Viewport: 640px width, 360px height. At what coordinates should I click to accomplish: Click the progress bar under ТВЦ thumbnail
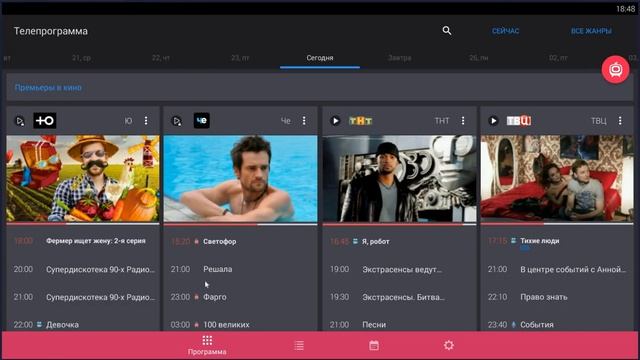point(557,224)
